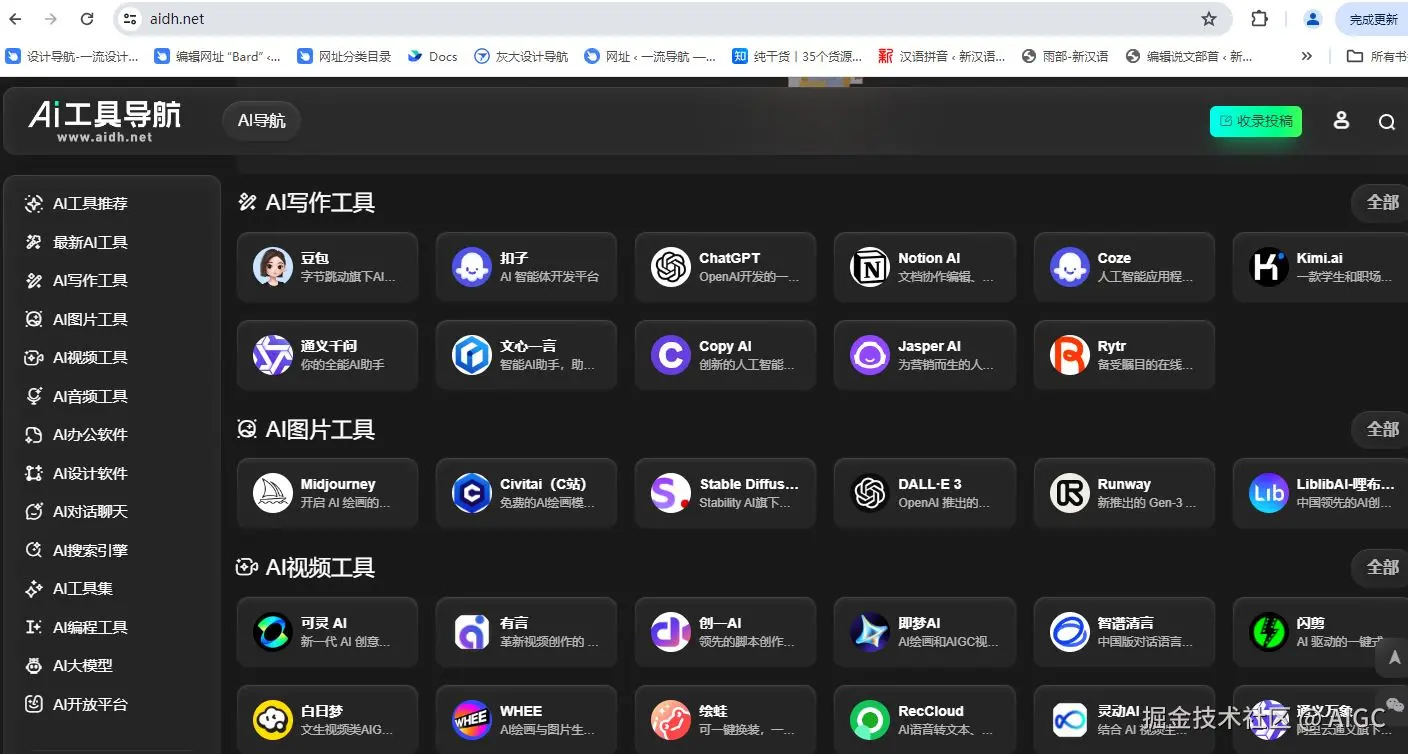1408x754 pixels.
Task: Click the WHEE logo icon
Action: coord(471,720)
